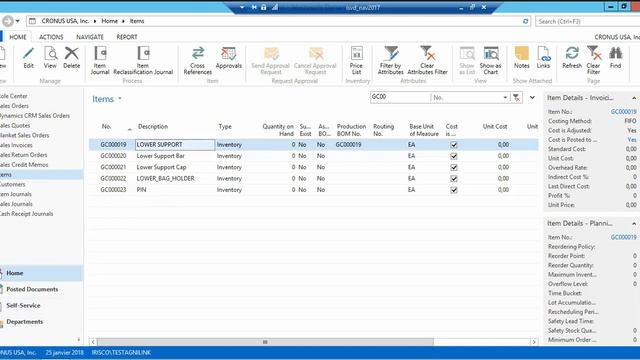The image size is (640, 360).
Task: Switch to the ACTIONS ribbon tab
Action: (x=51, y=37)
